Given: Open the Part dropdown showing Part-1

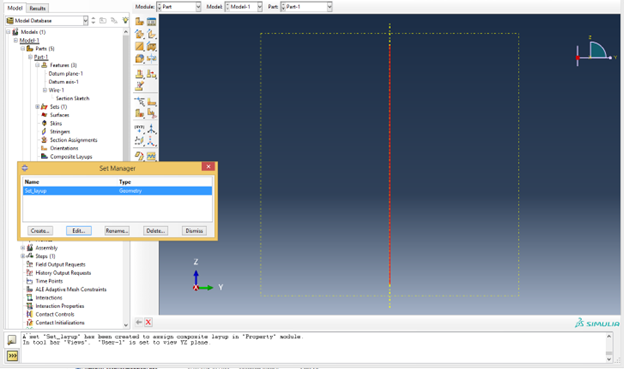Looking at the screenshot, I should click(x=306, y=7).
